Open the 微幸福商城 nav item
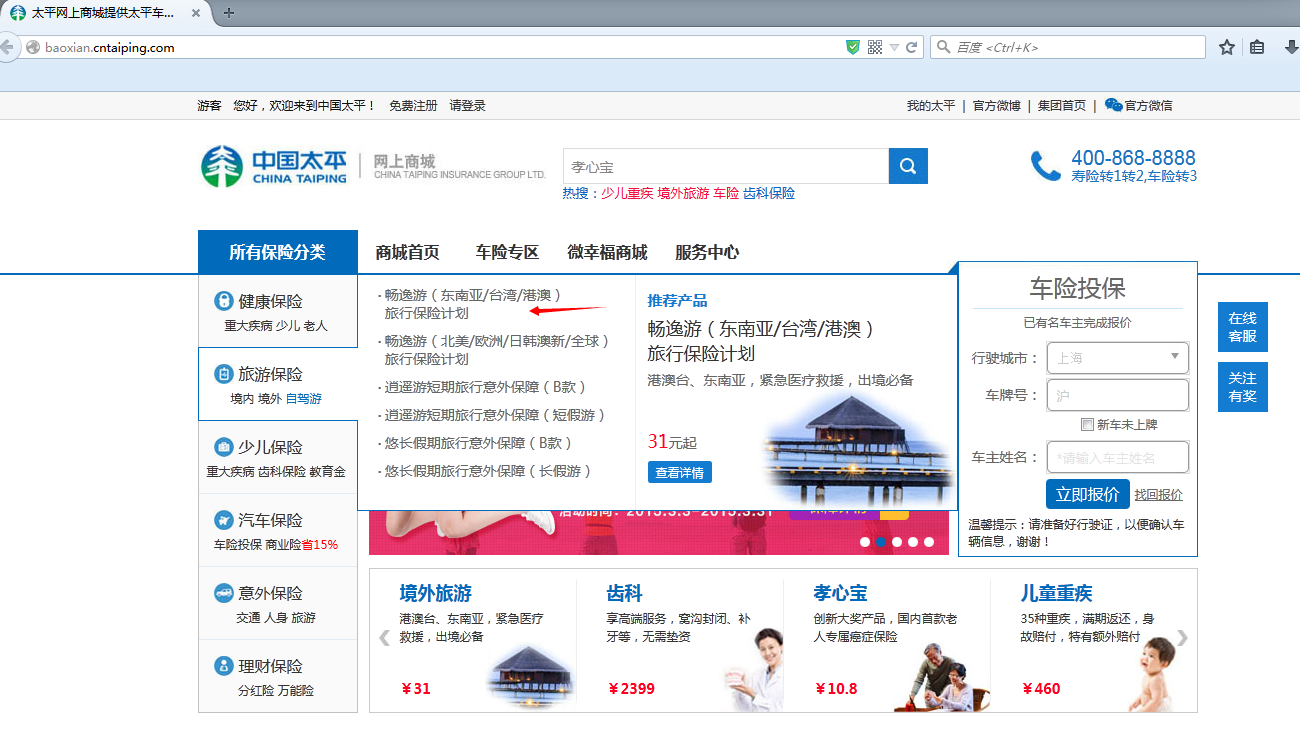The image size is (1300, 732). coord(607,252)
